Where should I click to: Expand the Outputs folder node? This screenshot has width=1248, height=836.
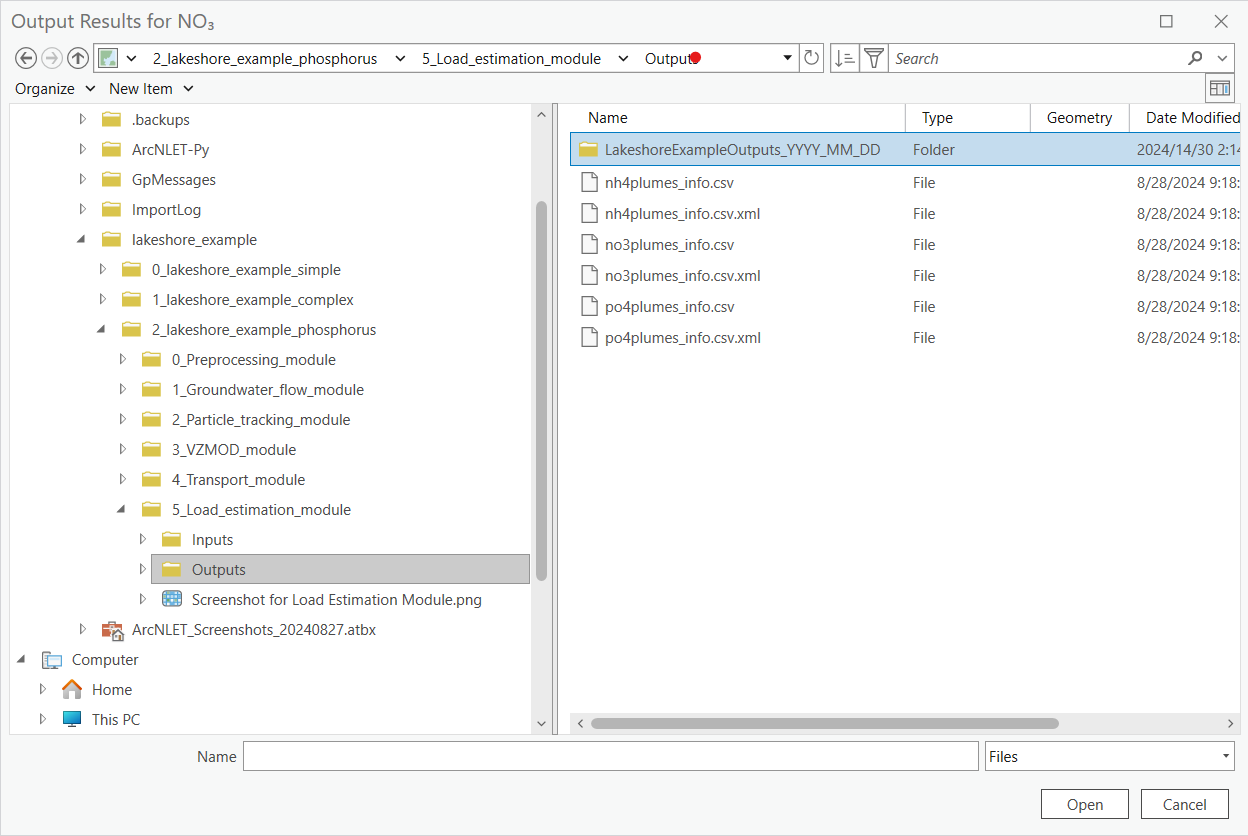click(143, 570)
